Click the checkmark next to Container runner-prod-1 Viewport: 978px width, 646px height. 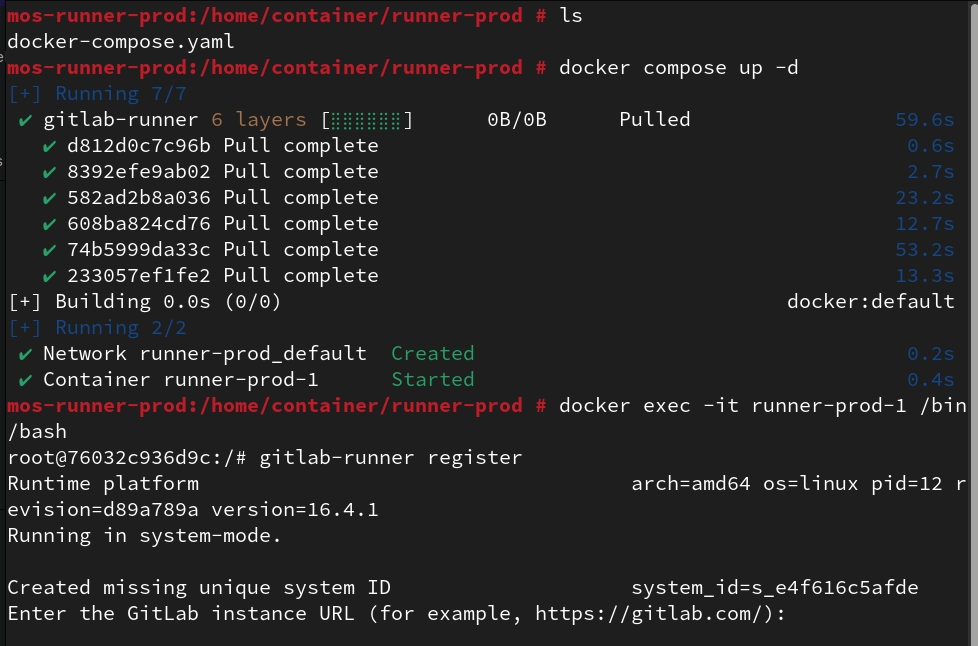(x=24, y=380)
